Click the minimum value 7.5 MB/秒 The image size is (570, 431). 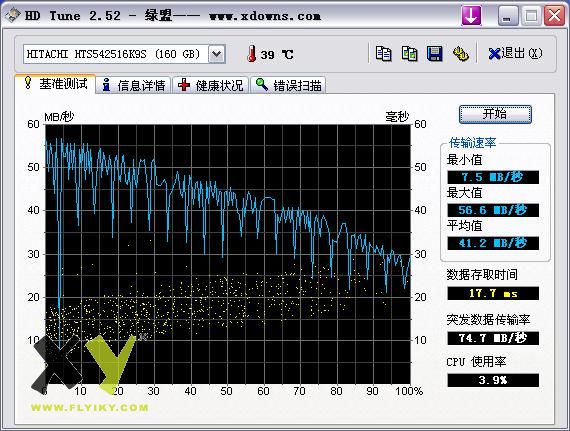tap(493, 177)
